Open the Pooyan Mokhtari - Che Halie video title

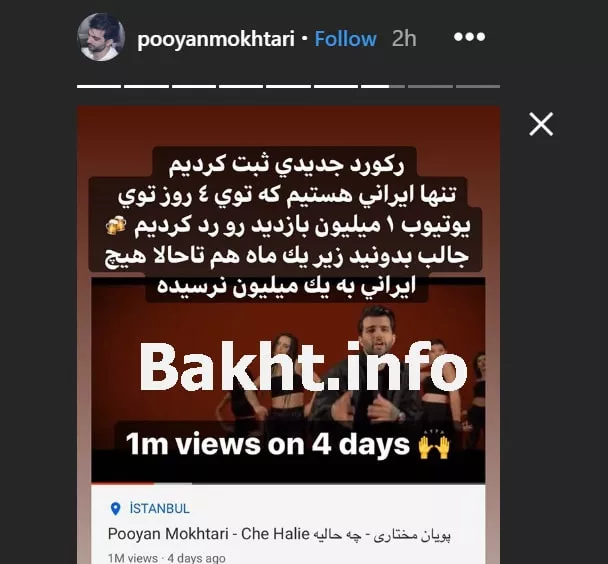pos(279,535)
